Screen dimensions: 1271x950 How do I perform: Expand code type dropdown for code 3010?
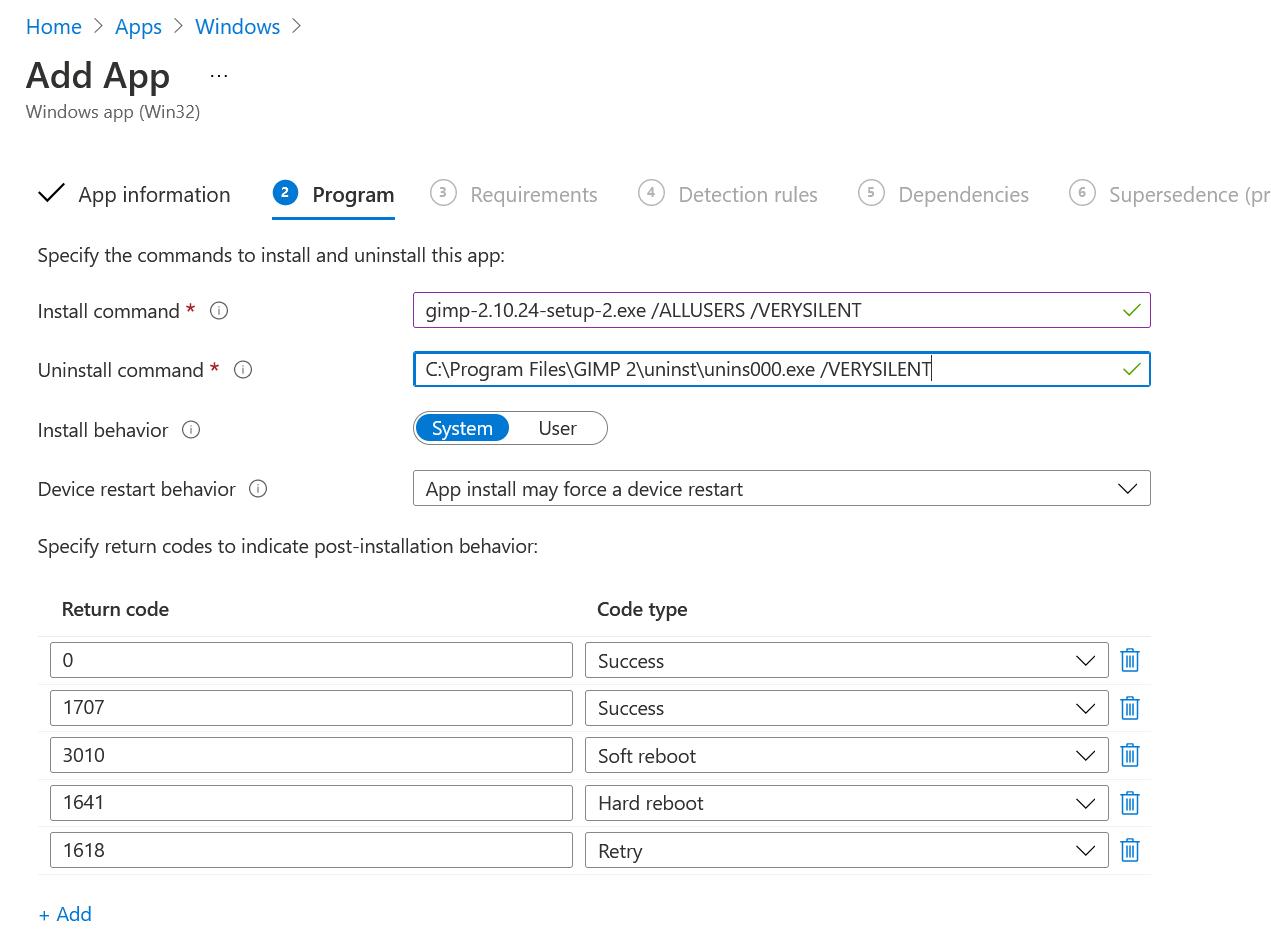pyautogui.click(x=846, y=755)
